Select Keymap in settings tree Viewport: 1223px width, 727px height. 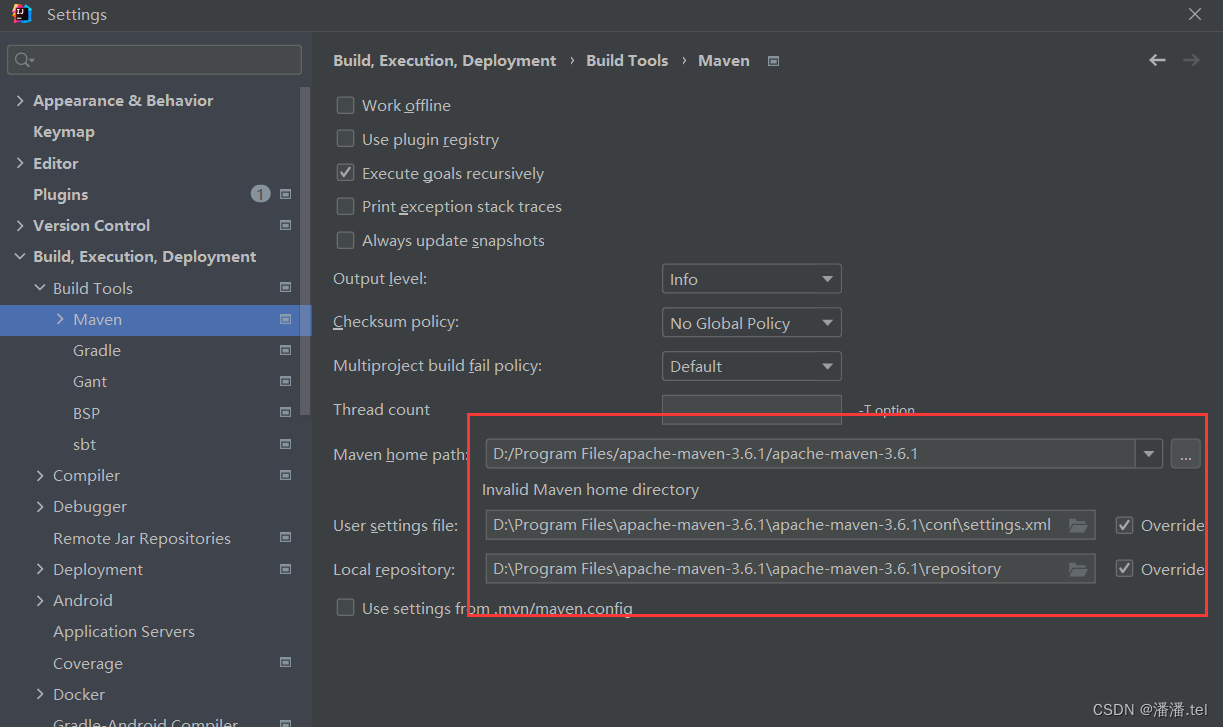click(64, 132)
